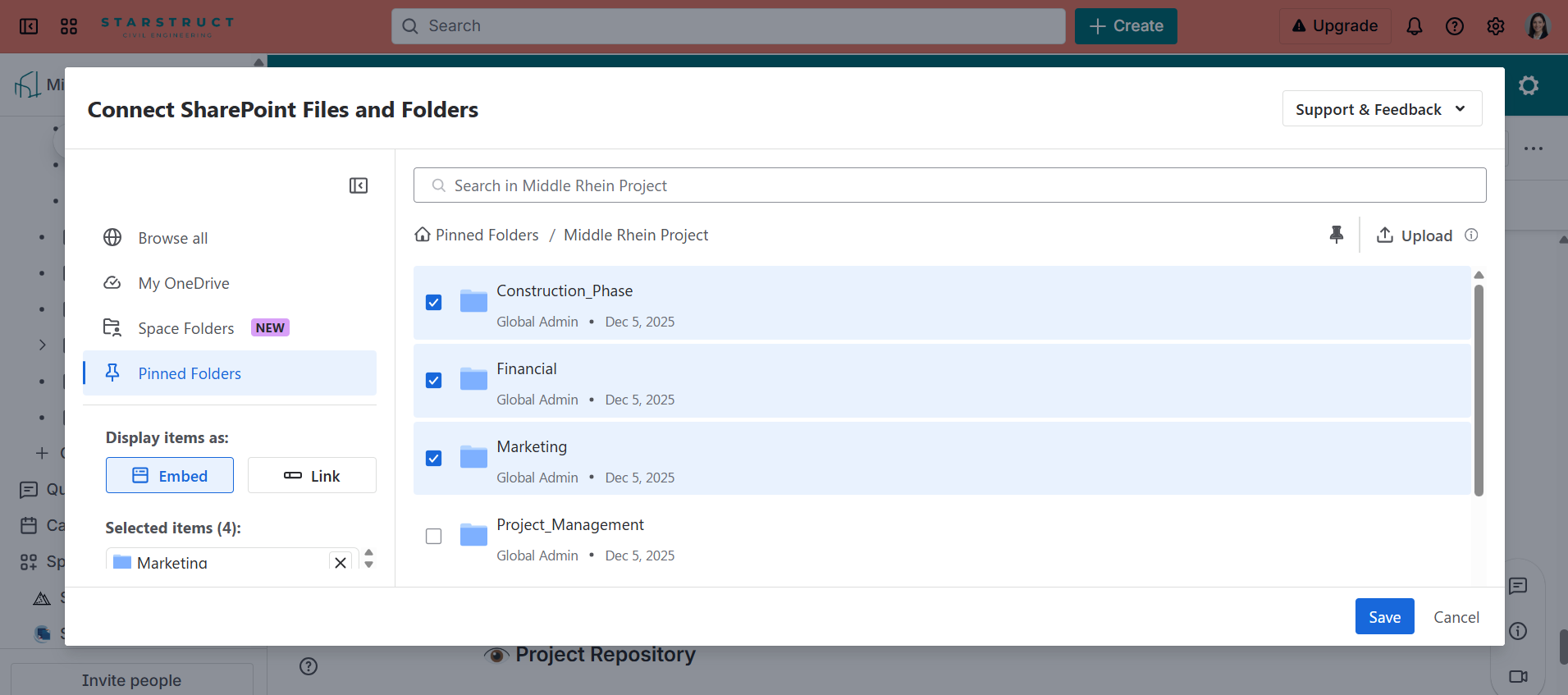Check the Project_Management folder checkbox

tap(434, 537)
